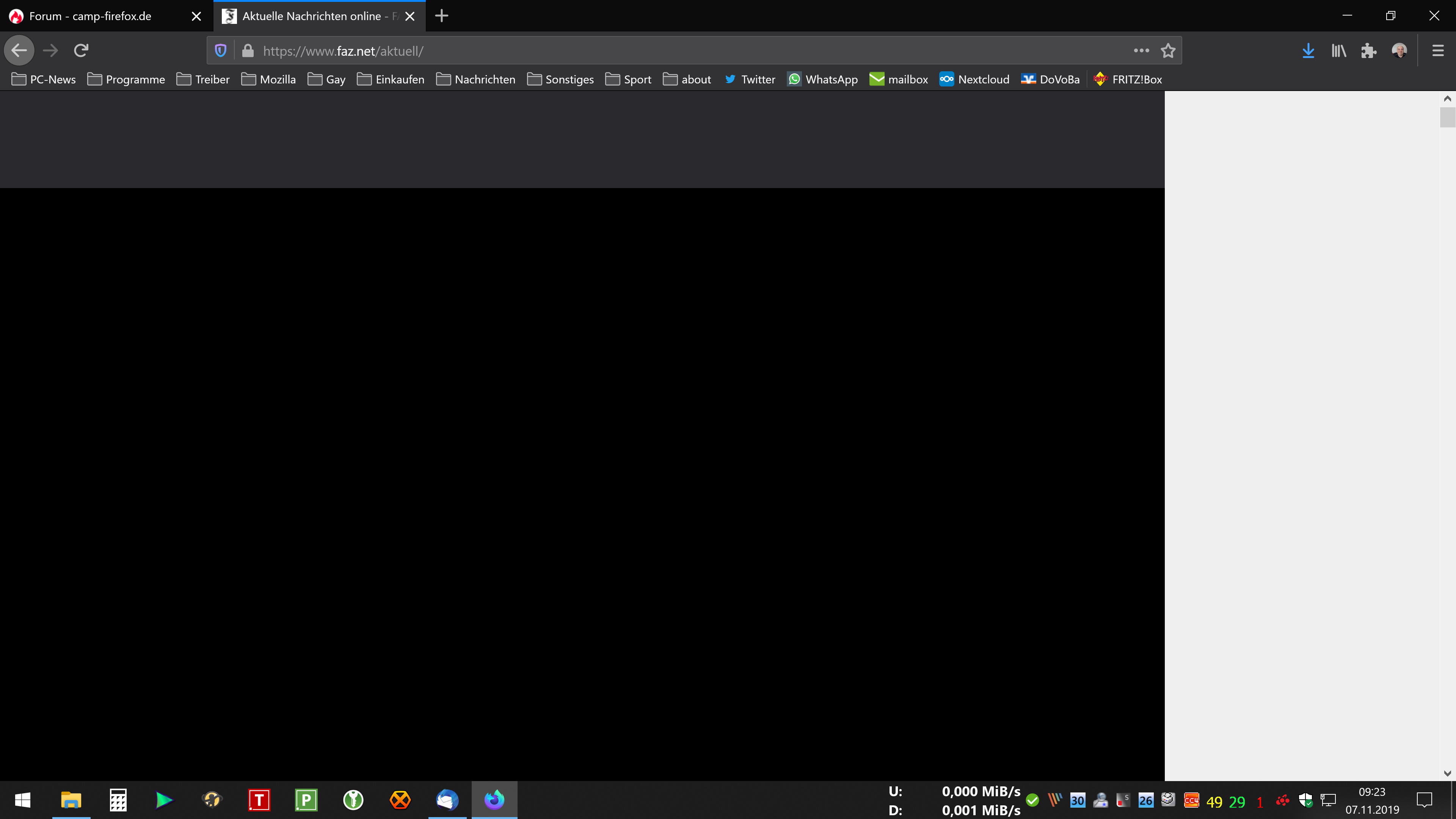Viewport: 1456px width, 819px height.
Task: Bookmark this page with the star icon
Action: point(1168,51)
